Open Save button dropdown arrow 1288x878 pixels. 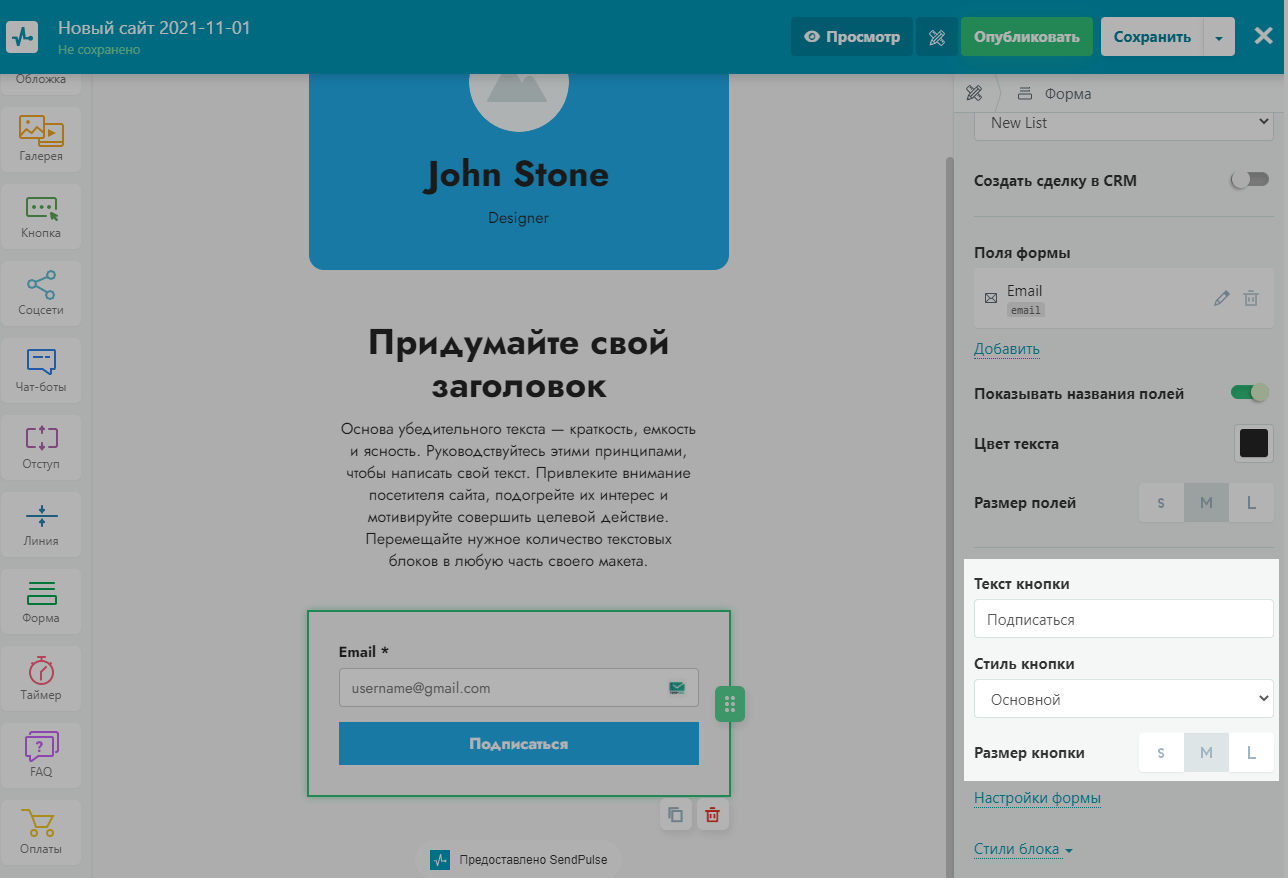point(1219,37)
